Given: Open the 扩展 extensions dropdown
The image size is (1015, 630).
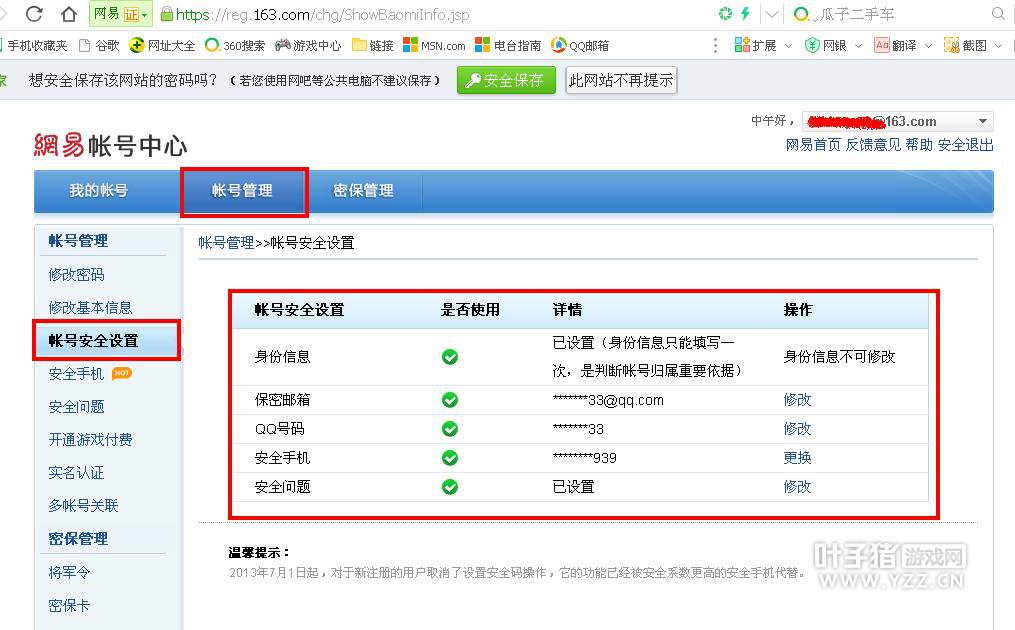Looking at the screenshot, I should (788, 45).
